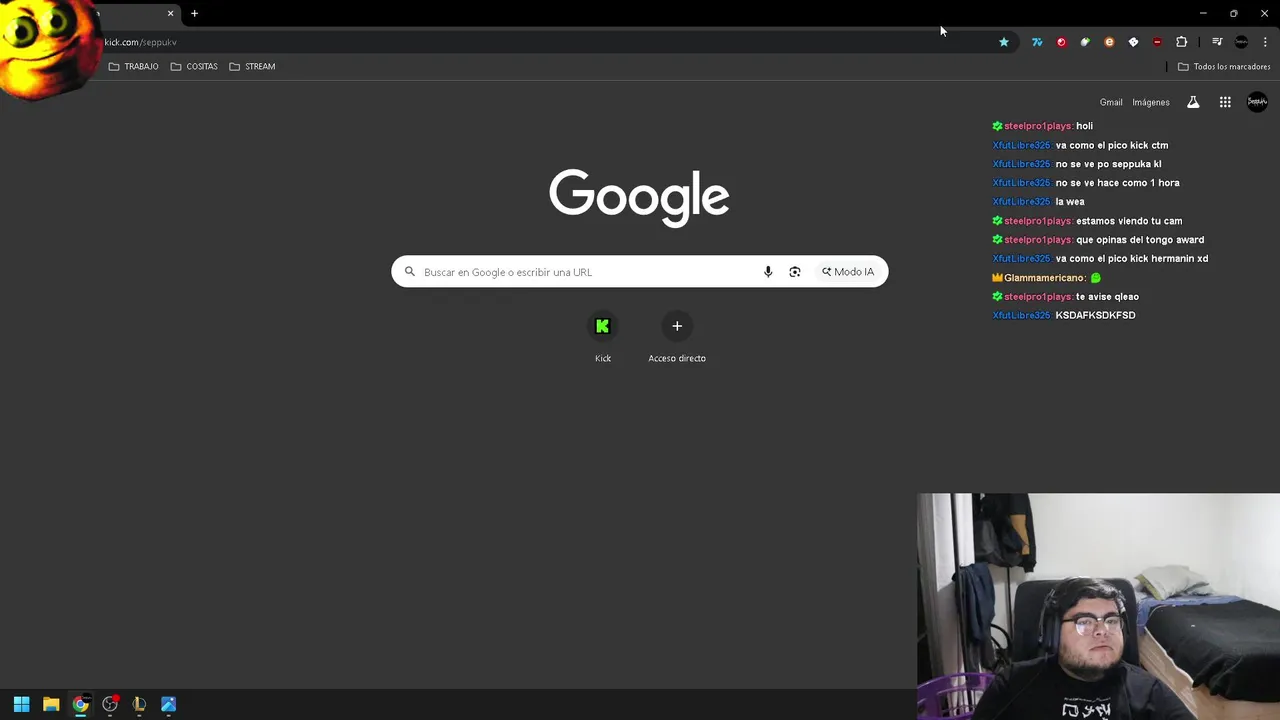The width and height of the screenshot is (1280, 720).
Task: Open the COSITAS bookmarks folder
Action: 194,66
